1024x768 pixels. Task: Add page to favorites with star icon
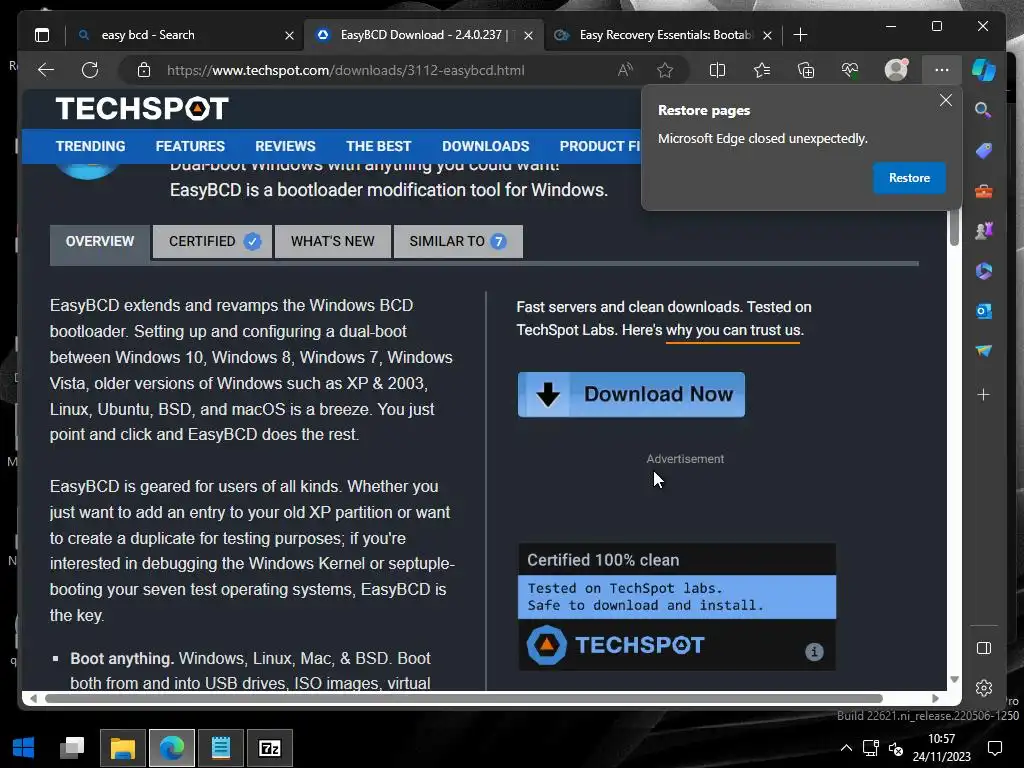tap(665, 70)
